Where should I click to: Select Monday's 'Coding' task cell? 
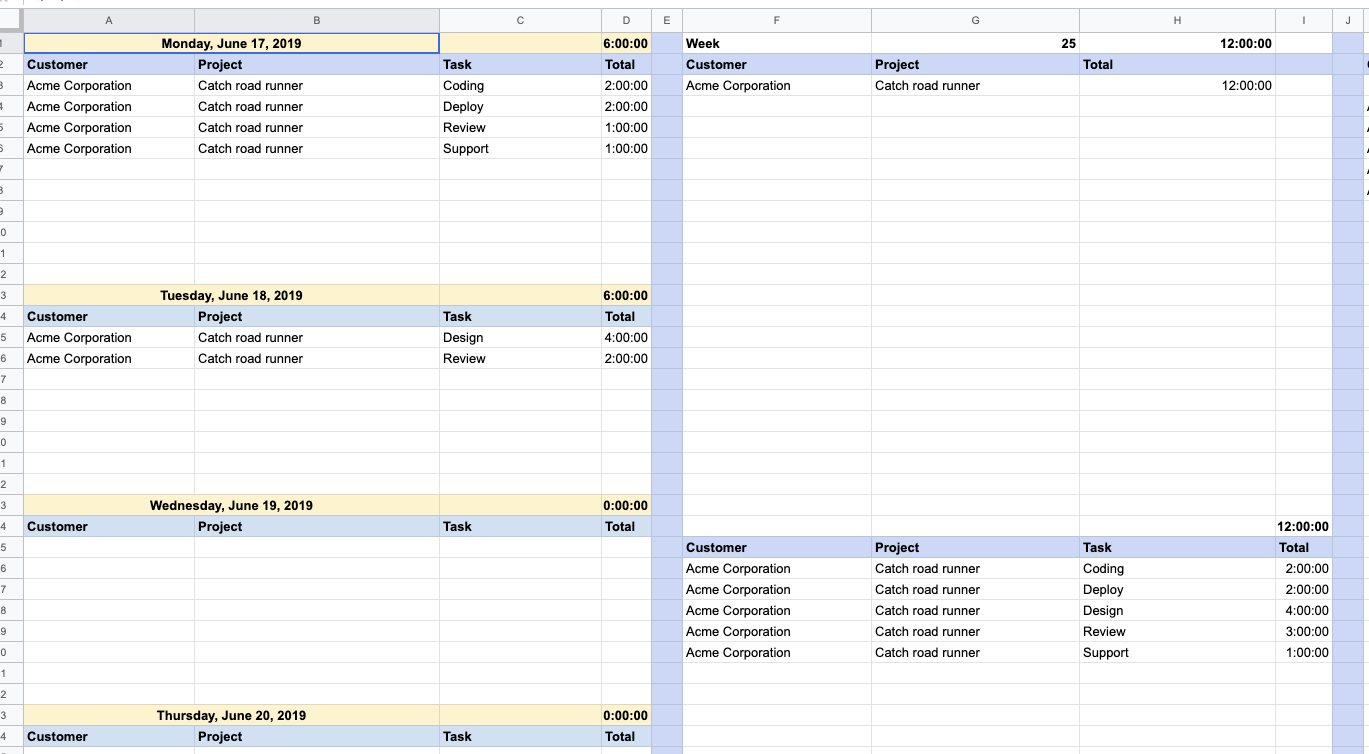tap(520, 86)
